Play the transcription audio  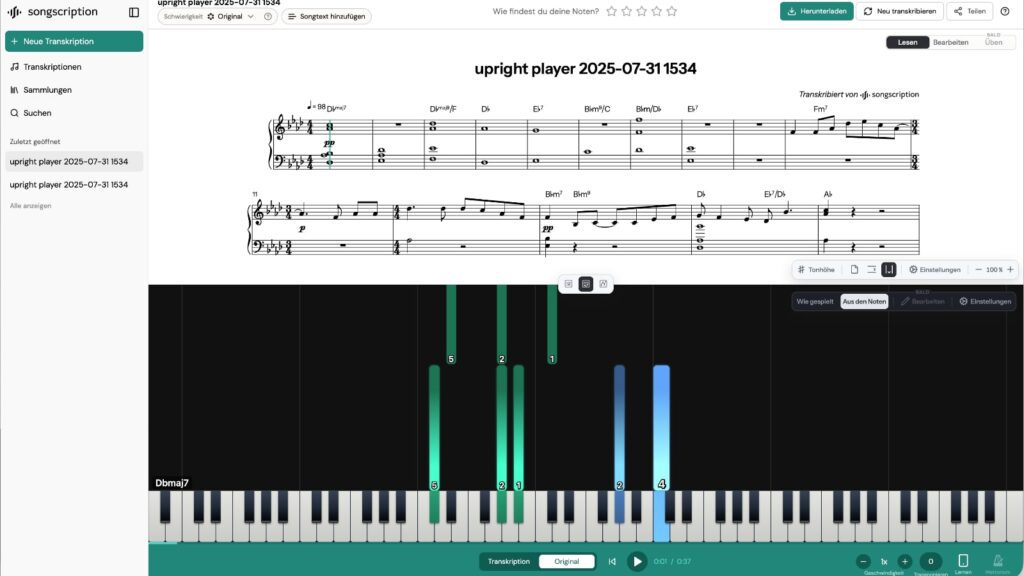[637, 562]
